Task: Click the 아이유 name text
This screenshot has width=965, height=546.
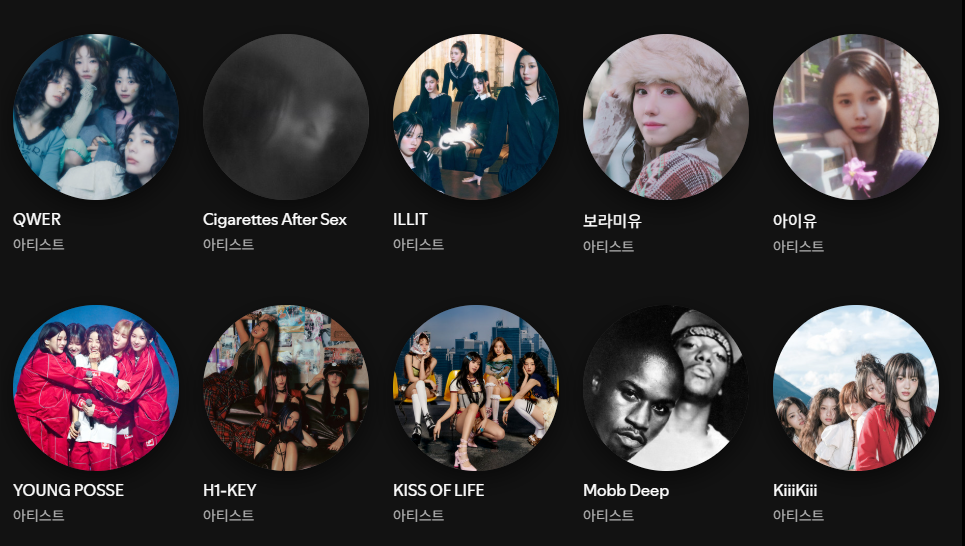Action: click(795, 220)
